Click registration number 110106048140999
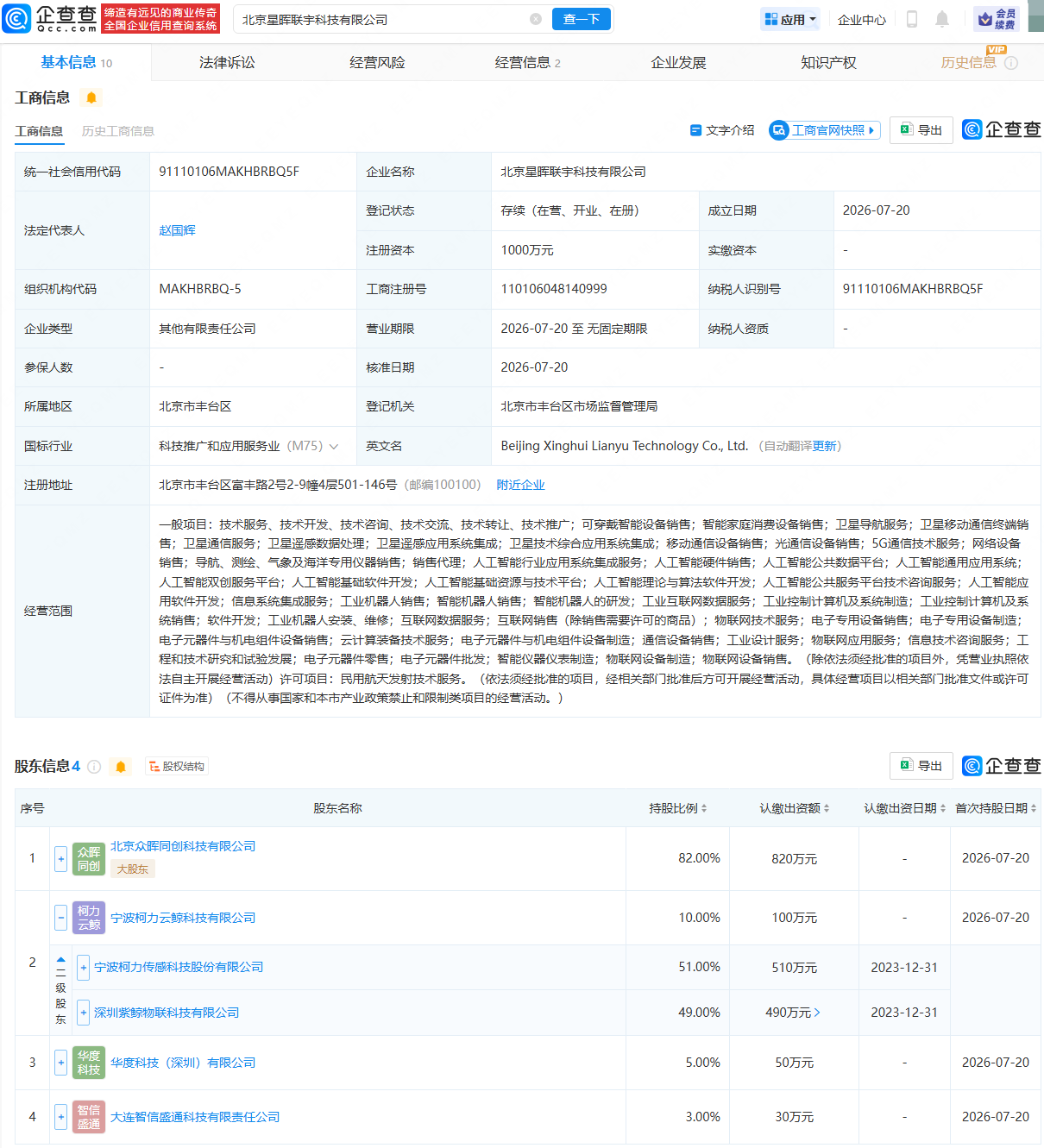 coord(554,289)
